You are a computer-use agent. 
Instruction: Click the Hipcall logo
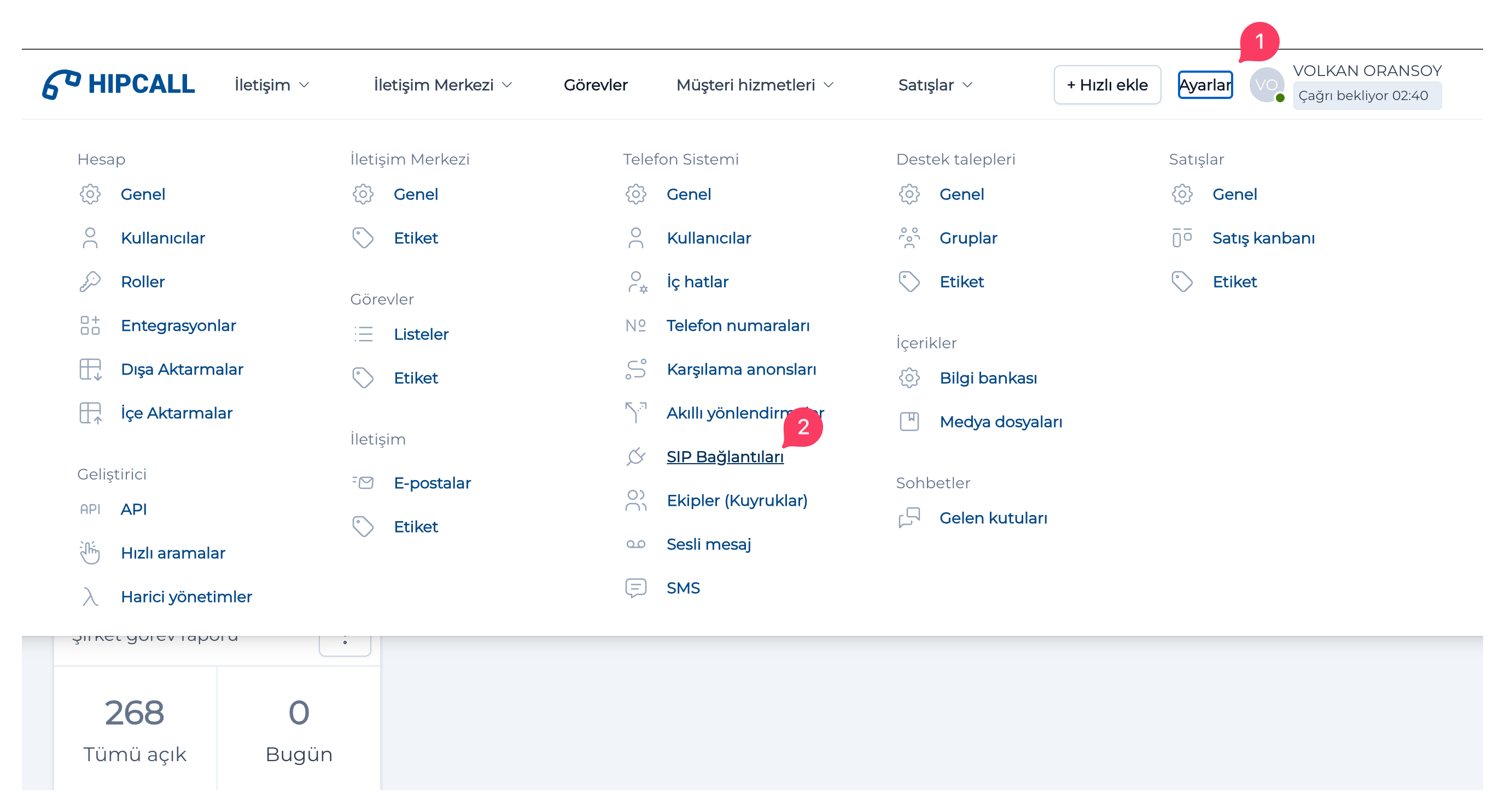click(x=118, y=84)
